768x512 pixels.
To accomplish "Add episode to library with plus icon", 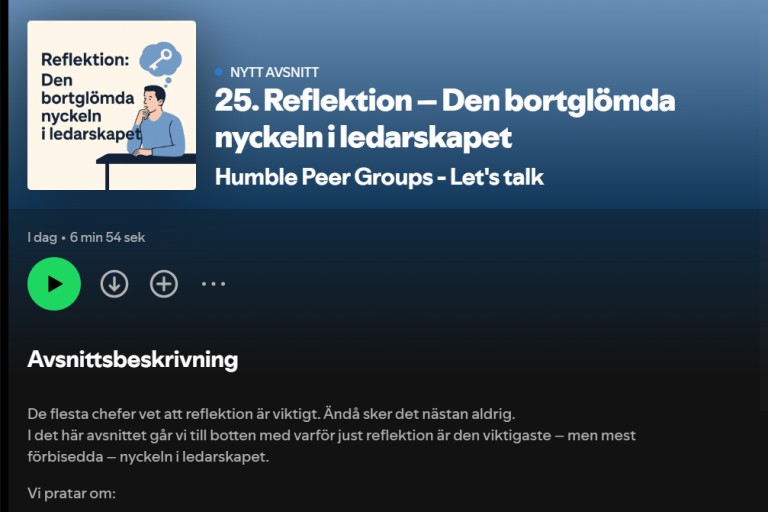I will [164, 284].
